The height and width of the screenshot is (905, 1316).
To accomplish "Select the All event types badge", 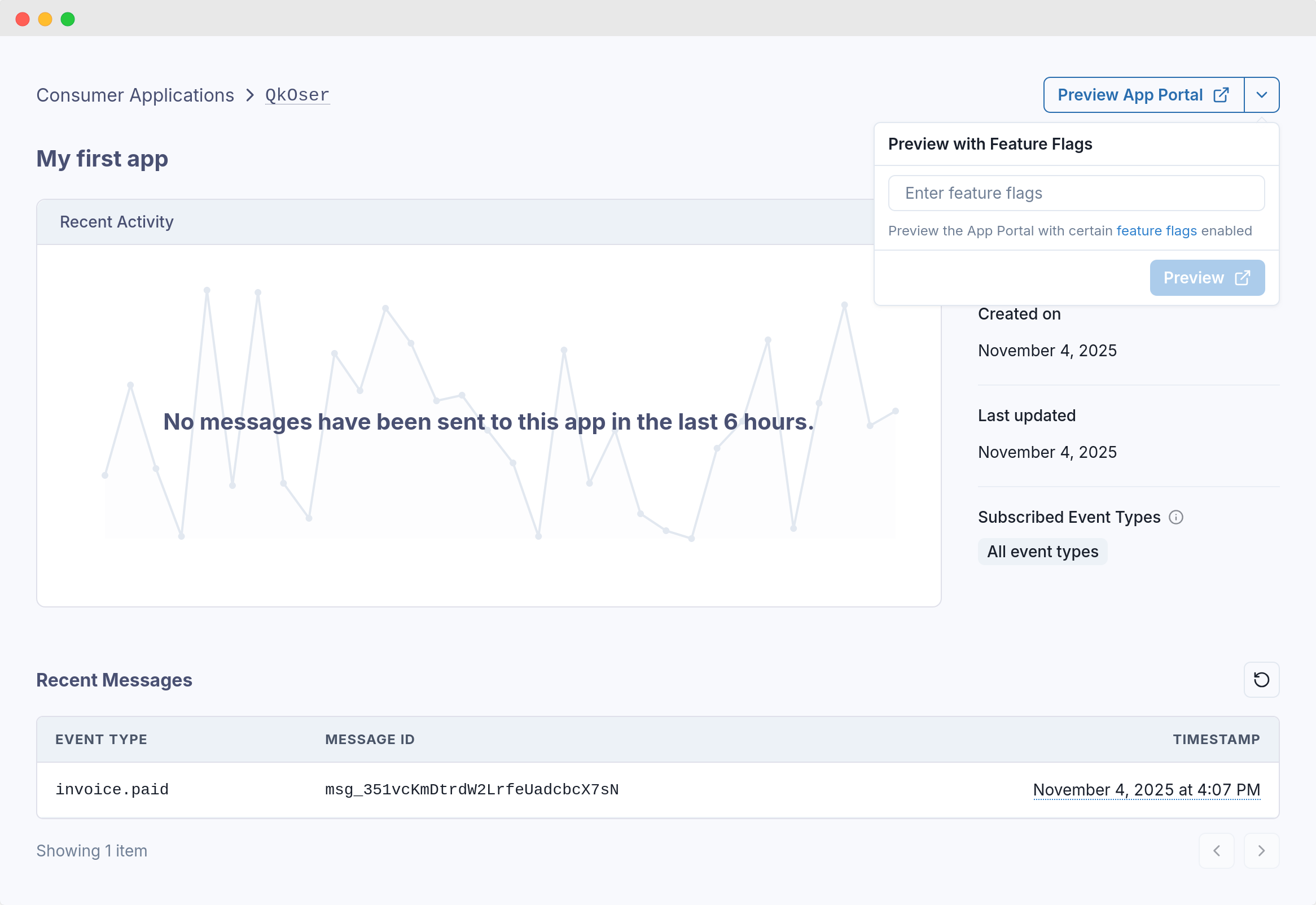I will [x=1042, y=551].
